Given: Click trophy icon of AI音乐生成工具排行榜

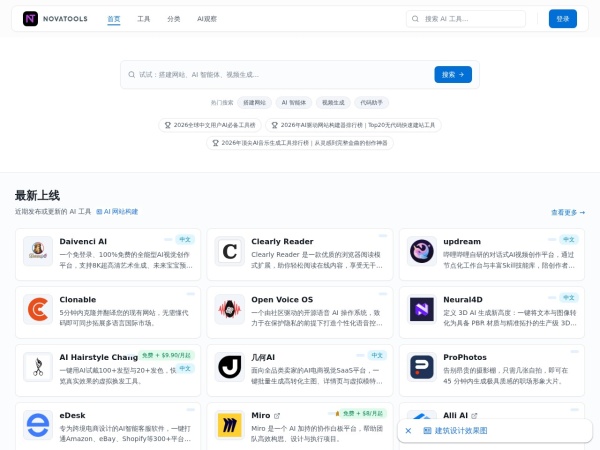Looking at the screenshot, I should [215, 143].
